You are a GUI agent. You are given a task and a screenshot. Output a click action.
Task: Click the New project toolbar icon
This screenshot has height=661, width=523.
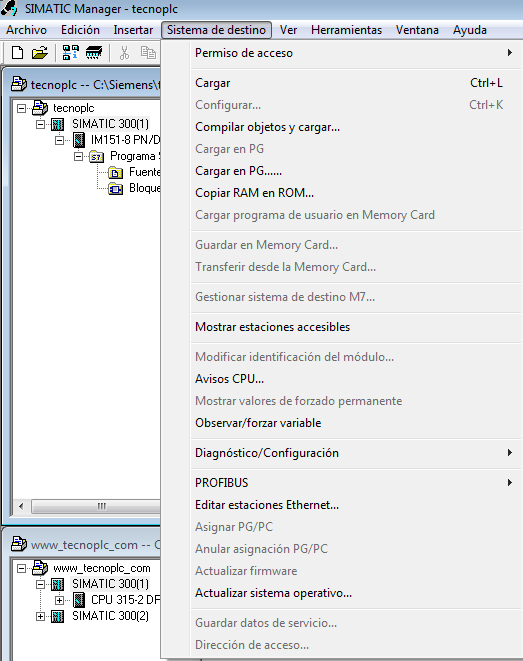[17, 53]
